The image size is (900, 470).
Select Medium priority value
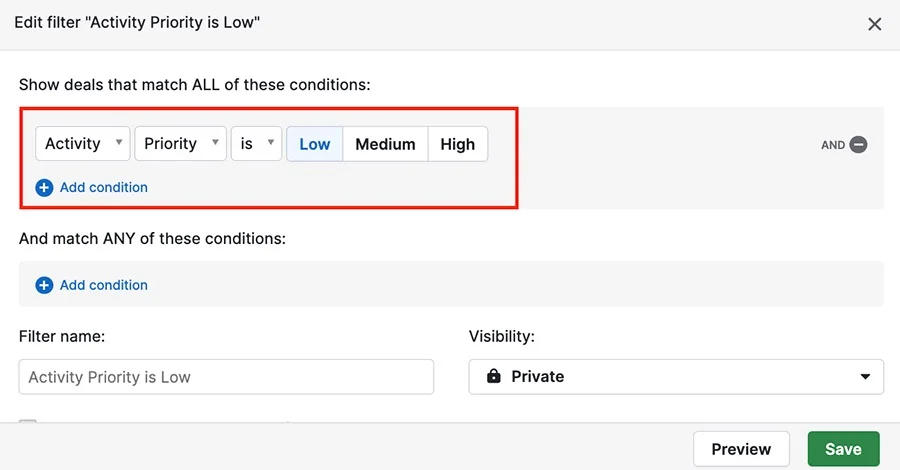coord(385,144)
